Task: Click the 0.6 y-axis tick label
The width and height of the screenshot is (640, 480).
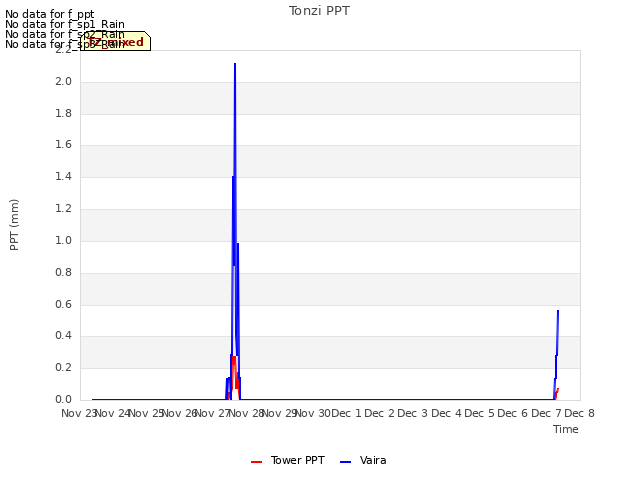Action: [x=63, y=304]
